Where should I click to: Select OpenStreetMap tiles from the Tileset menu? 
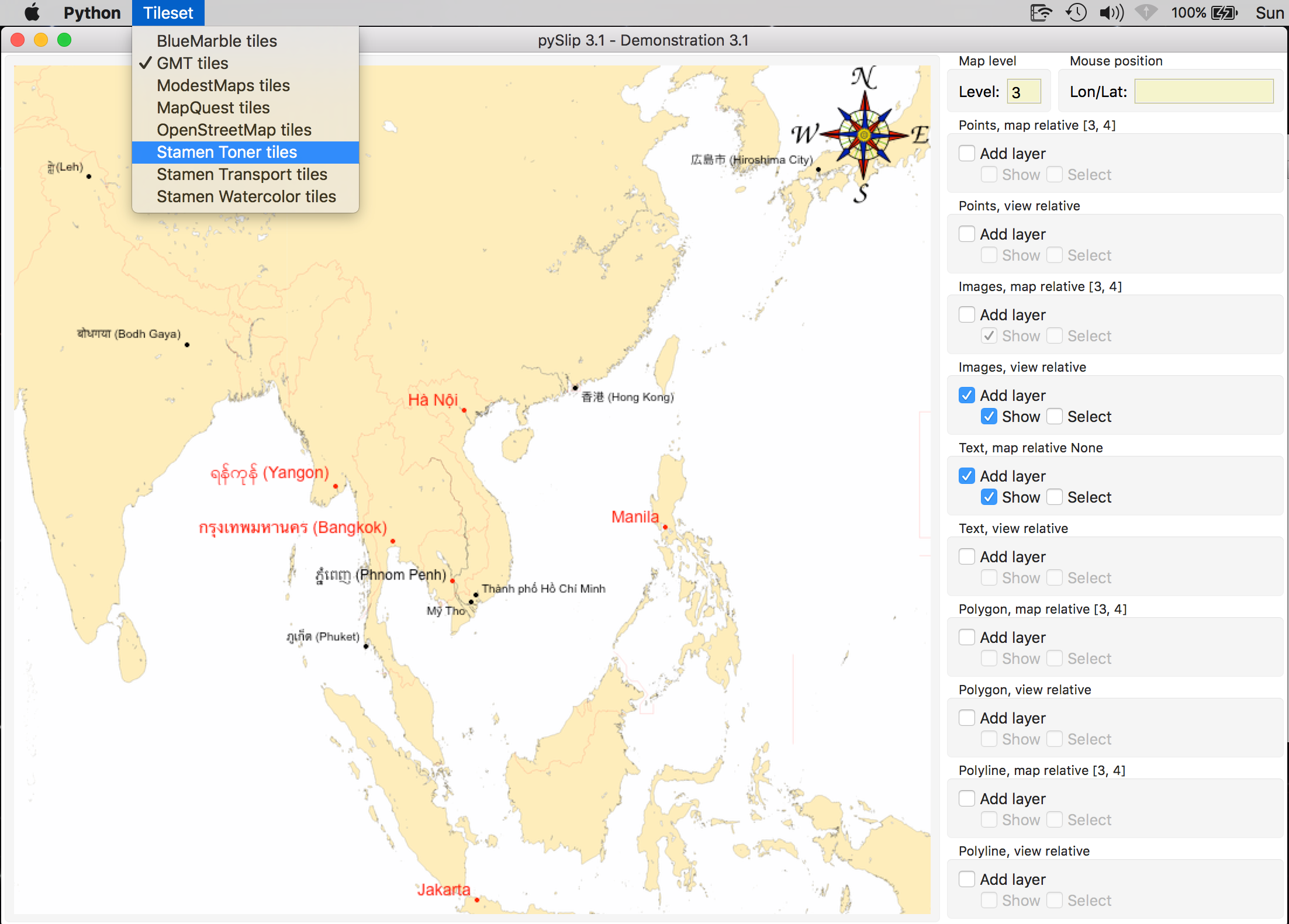click(234, 130)
